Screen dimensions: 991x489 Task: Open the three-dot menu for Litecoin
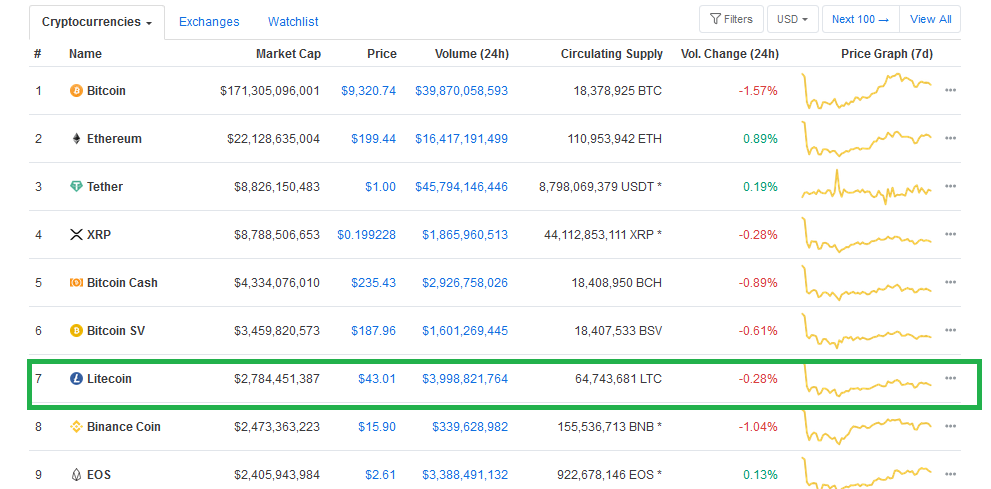950,378
